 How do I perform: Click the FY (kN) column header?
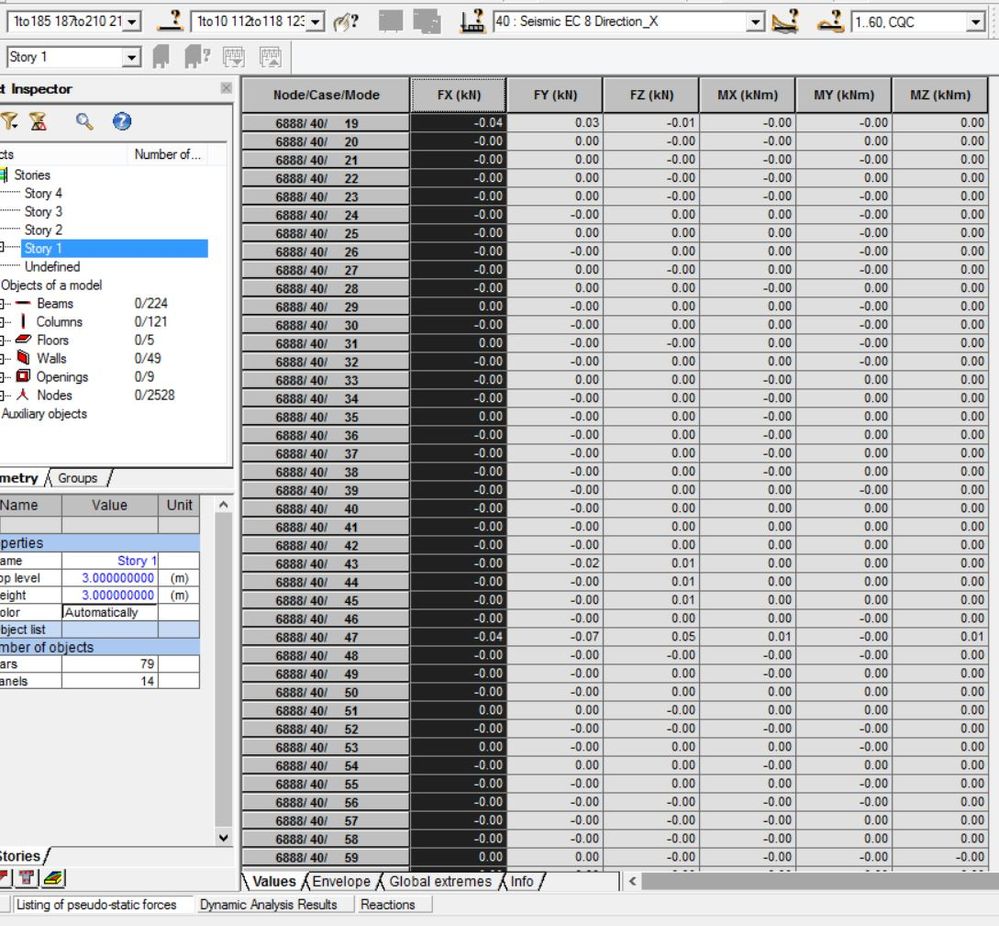click(x=555, y=95)
